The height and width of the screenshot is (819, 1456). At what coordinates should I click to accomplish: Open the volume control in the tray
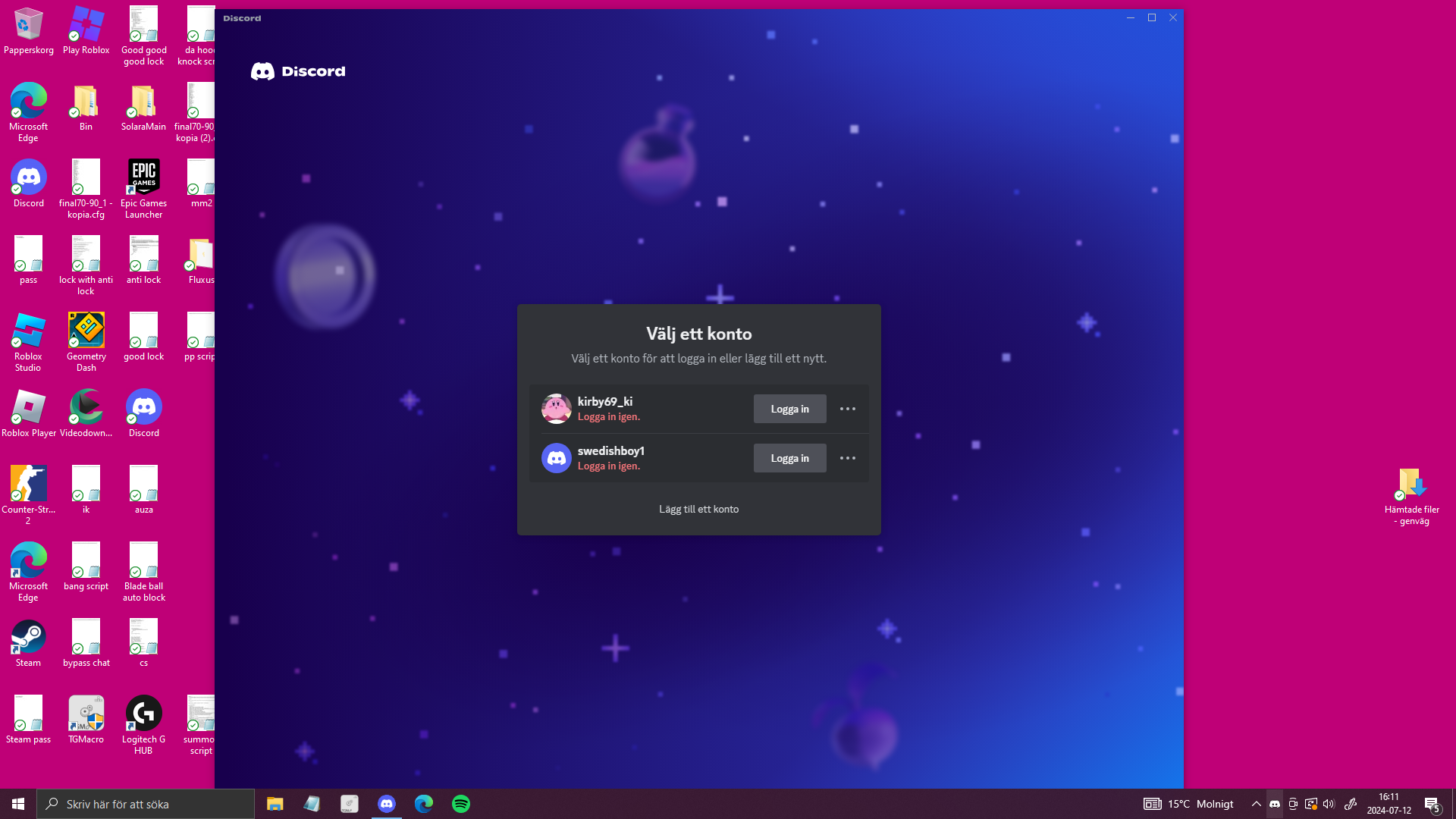[1329, 804]
